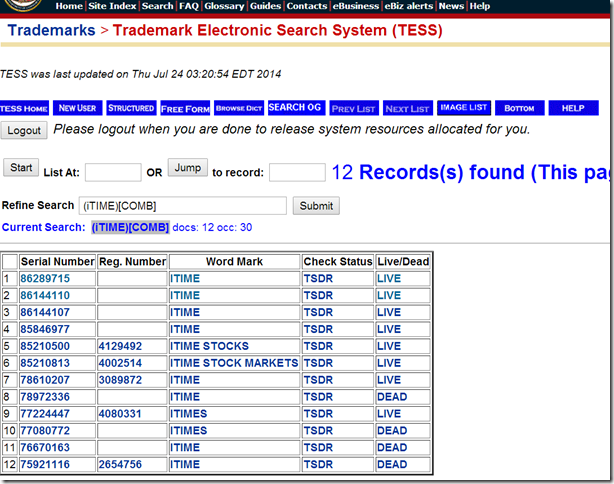The image size is (614, 484).
Task: Open serial number 85210813
Action: pyautogui.click(x=45, y=363)
